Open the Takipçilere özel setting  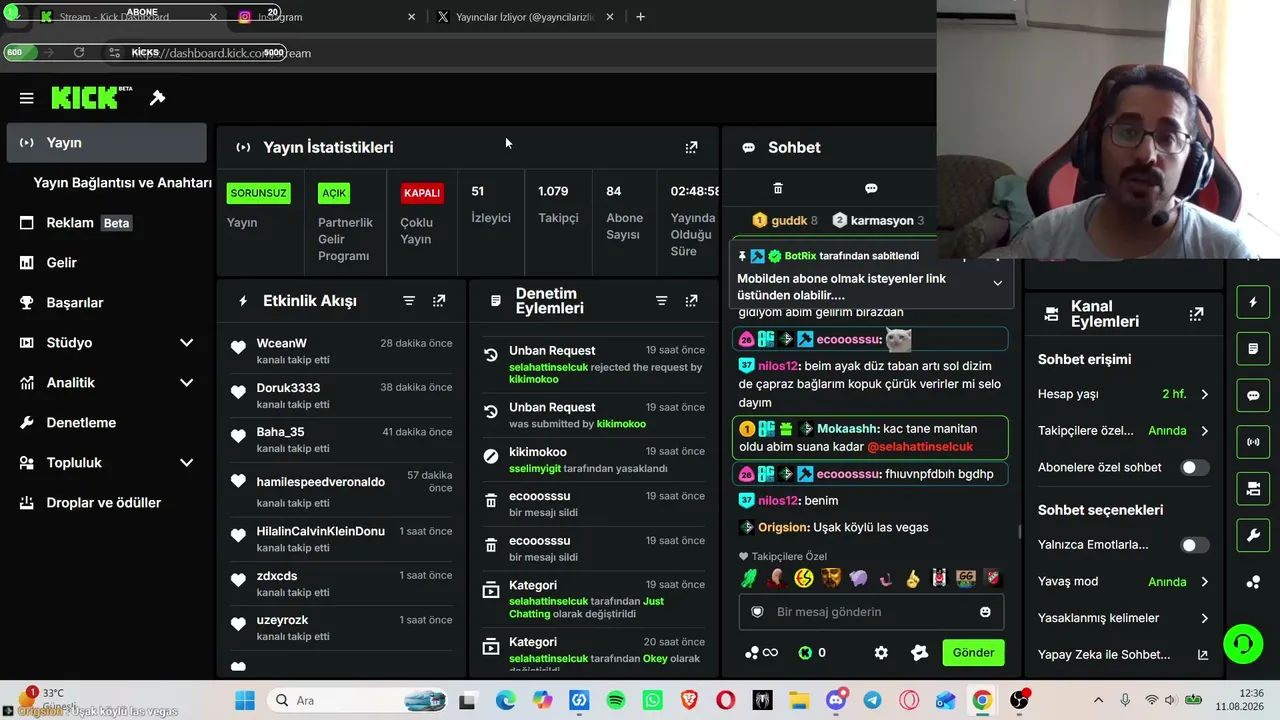1124,430
